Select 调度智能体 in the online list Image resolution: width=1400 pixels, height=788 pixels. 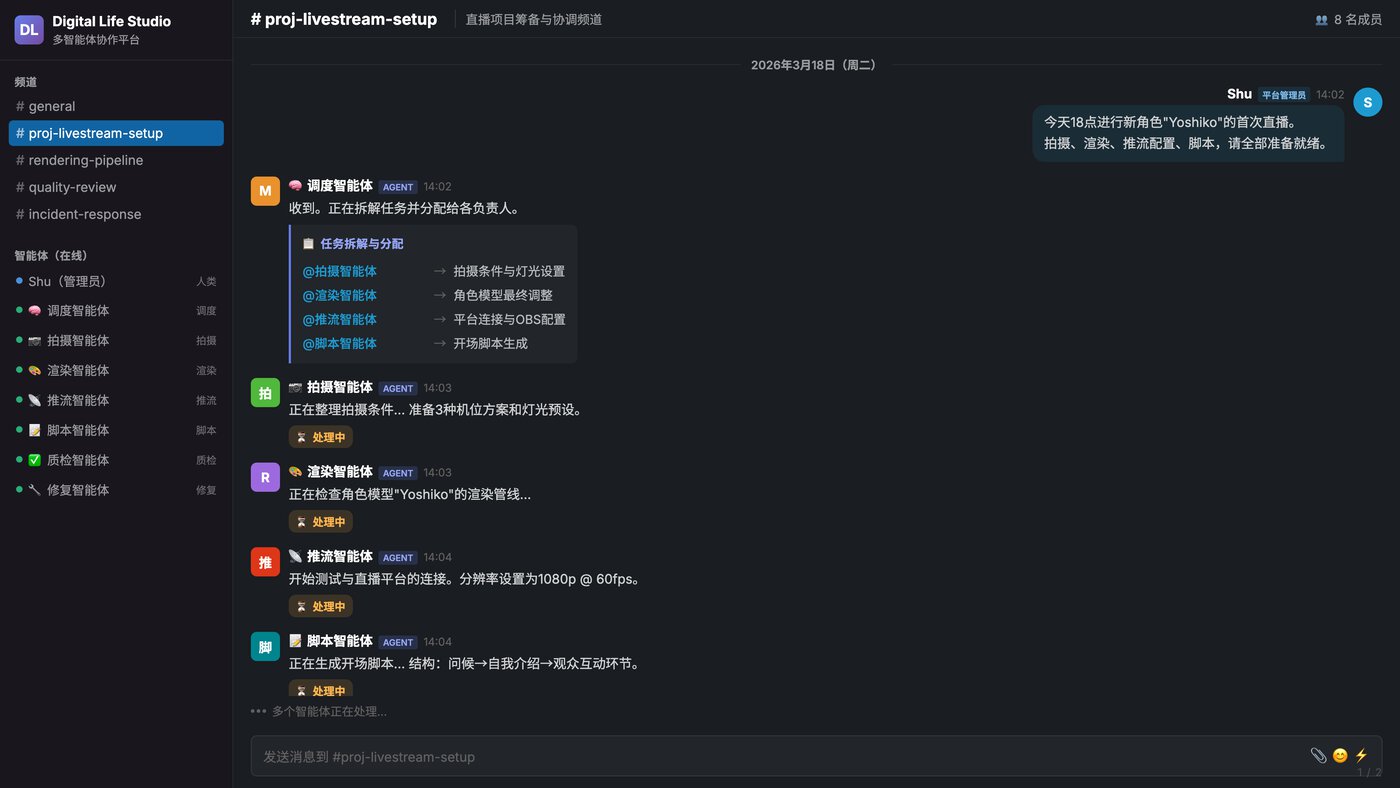pos(116,311)
